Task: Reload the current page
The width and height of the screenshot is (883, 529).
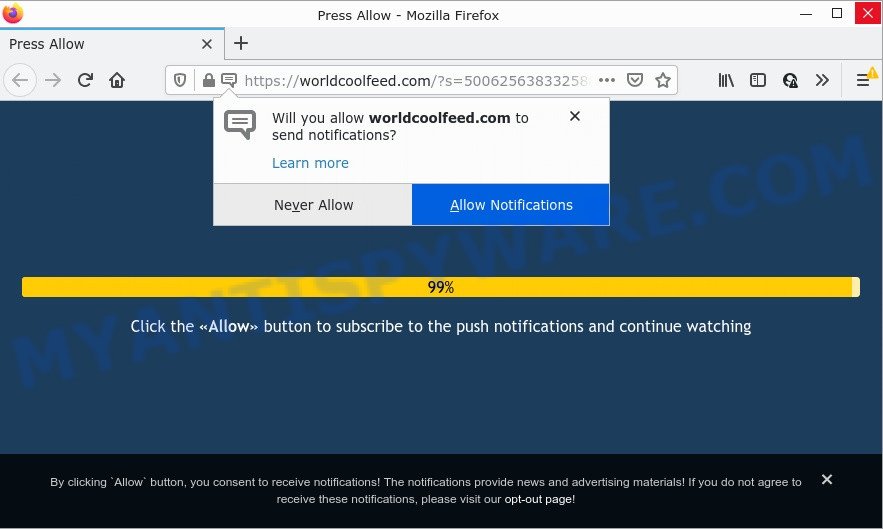Action: [85, 81]
